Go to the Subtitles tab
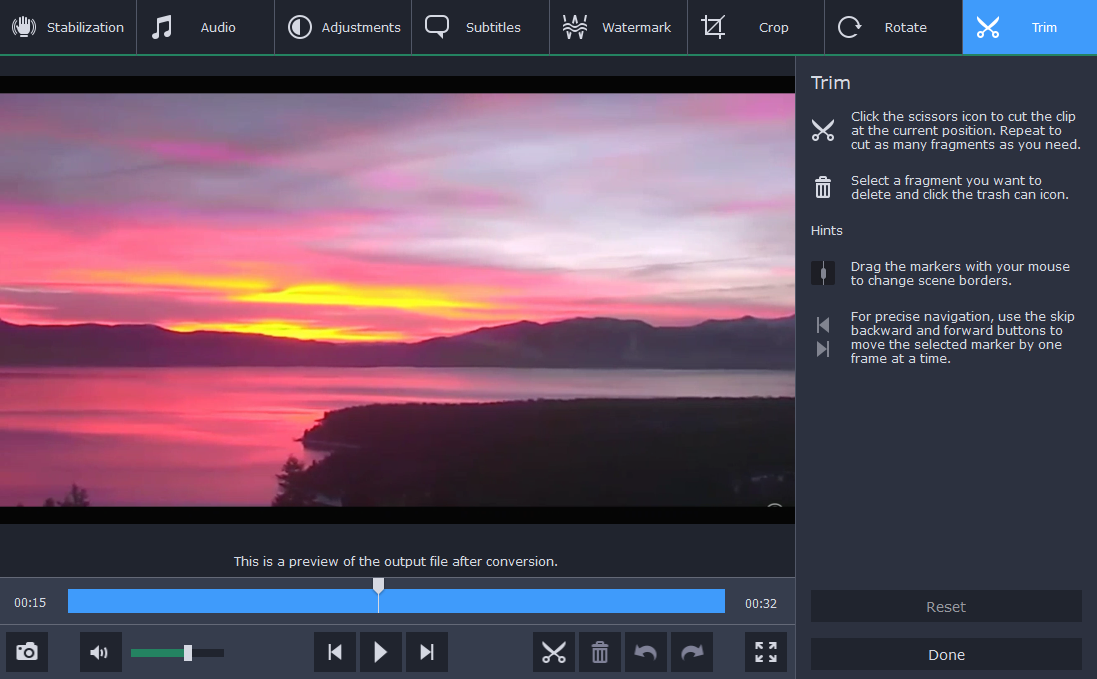 coord(480,27)
